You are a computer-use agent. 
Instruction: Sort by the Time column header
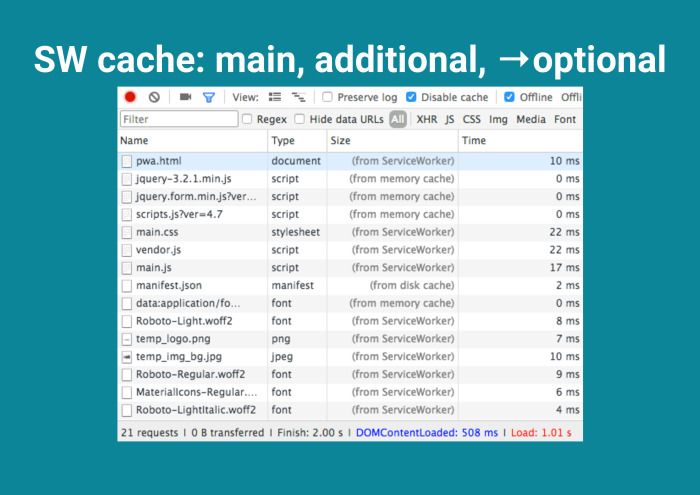[521, 141]
